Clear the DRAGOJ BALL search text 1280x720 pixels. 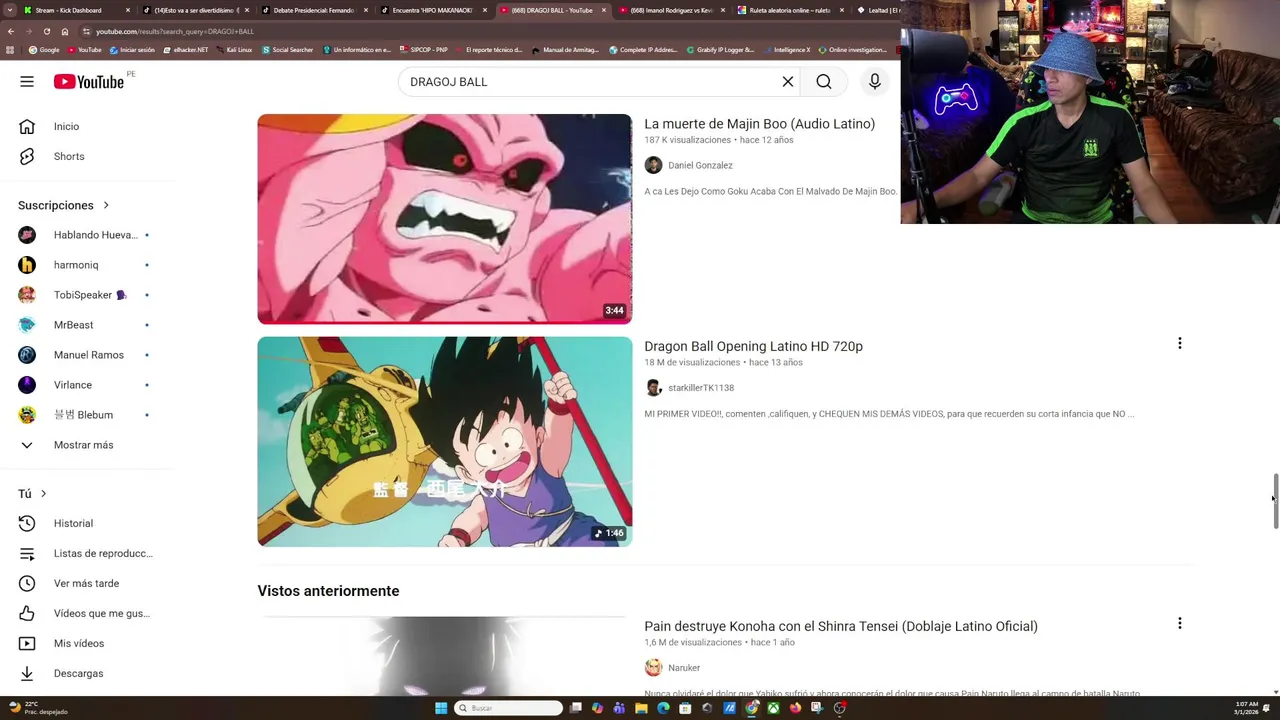point(788,82)
